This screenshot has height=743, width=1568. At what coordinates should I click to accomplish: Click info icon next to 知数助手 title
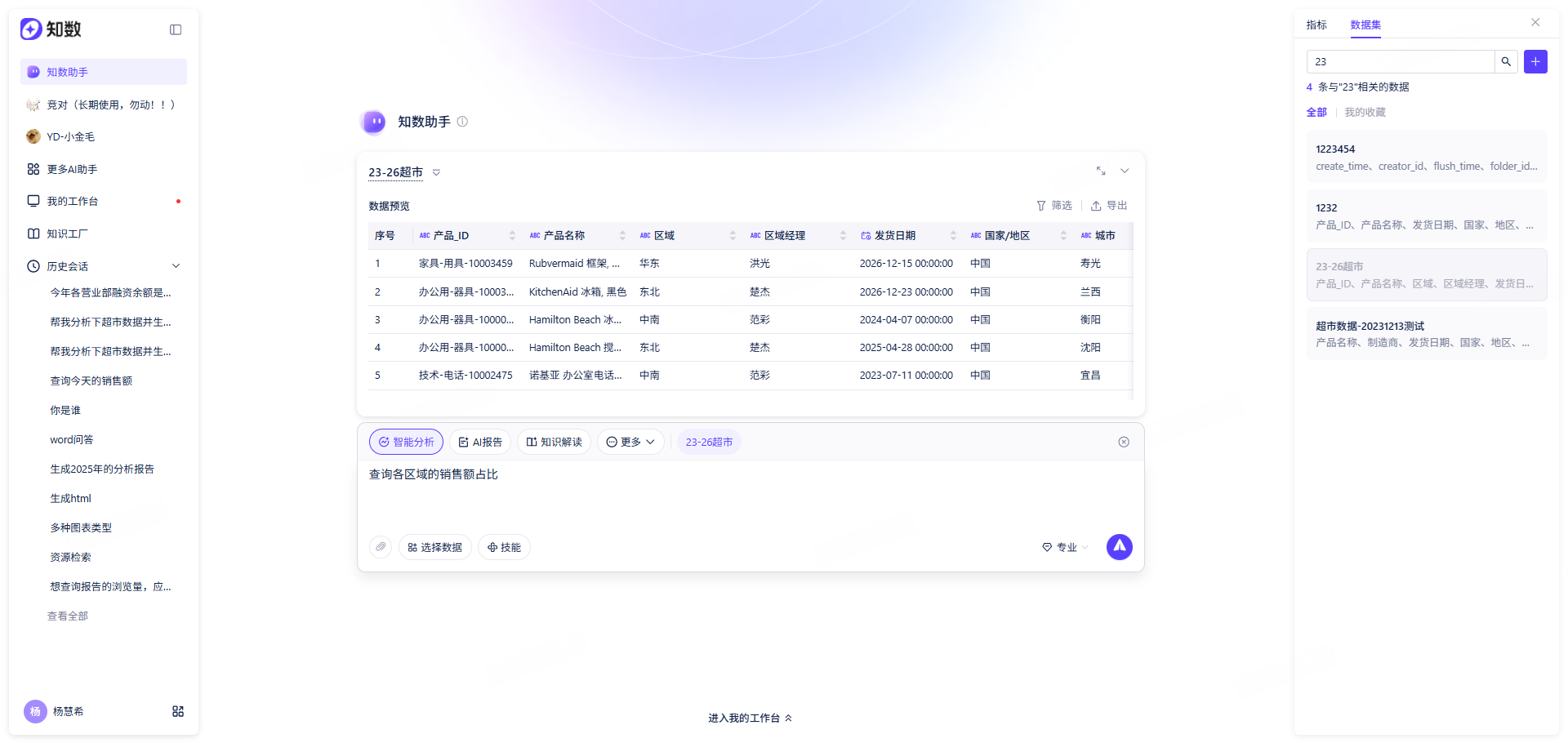click(462, 122)
